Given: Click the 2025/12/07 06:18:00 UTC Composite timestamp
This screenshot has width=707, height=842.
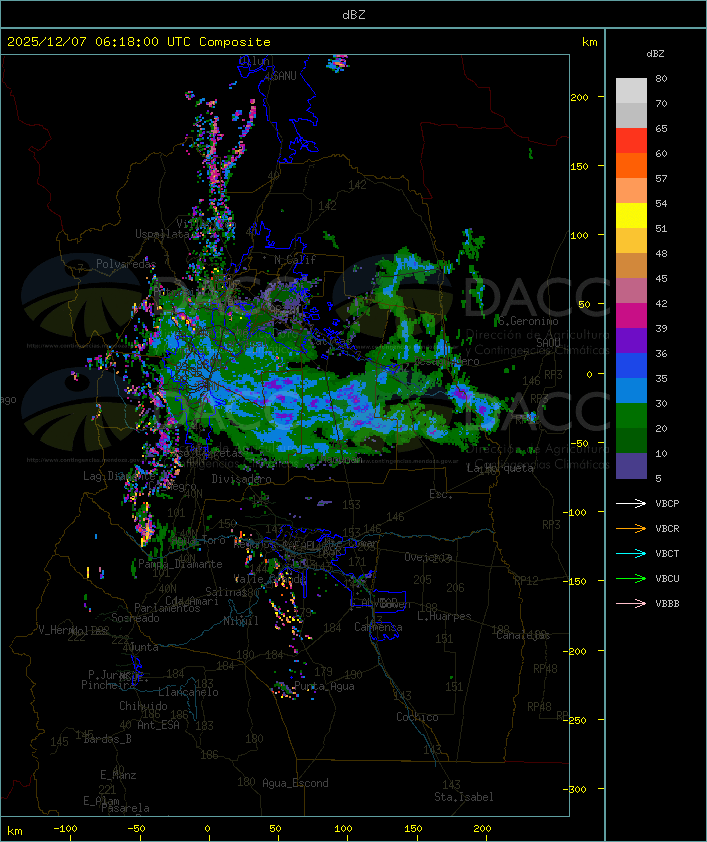Looking at the screenshot, I should (139, 41).
